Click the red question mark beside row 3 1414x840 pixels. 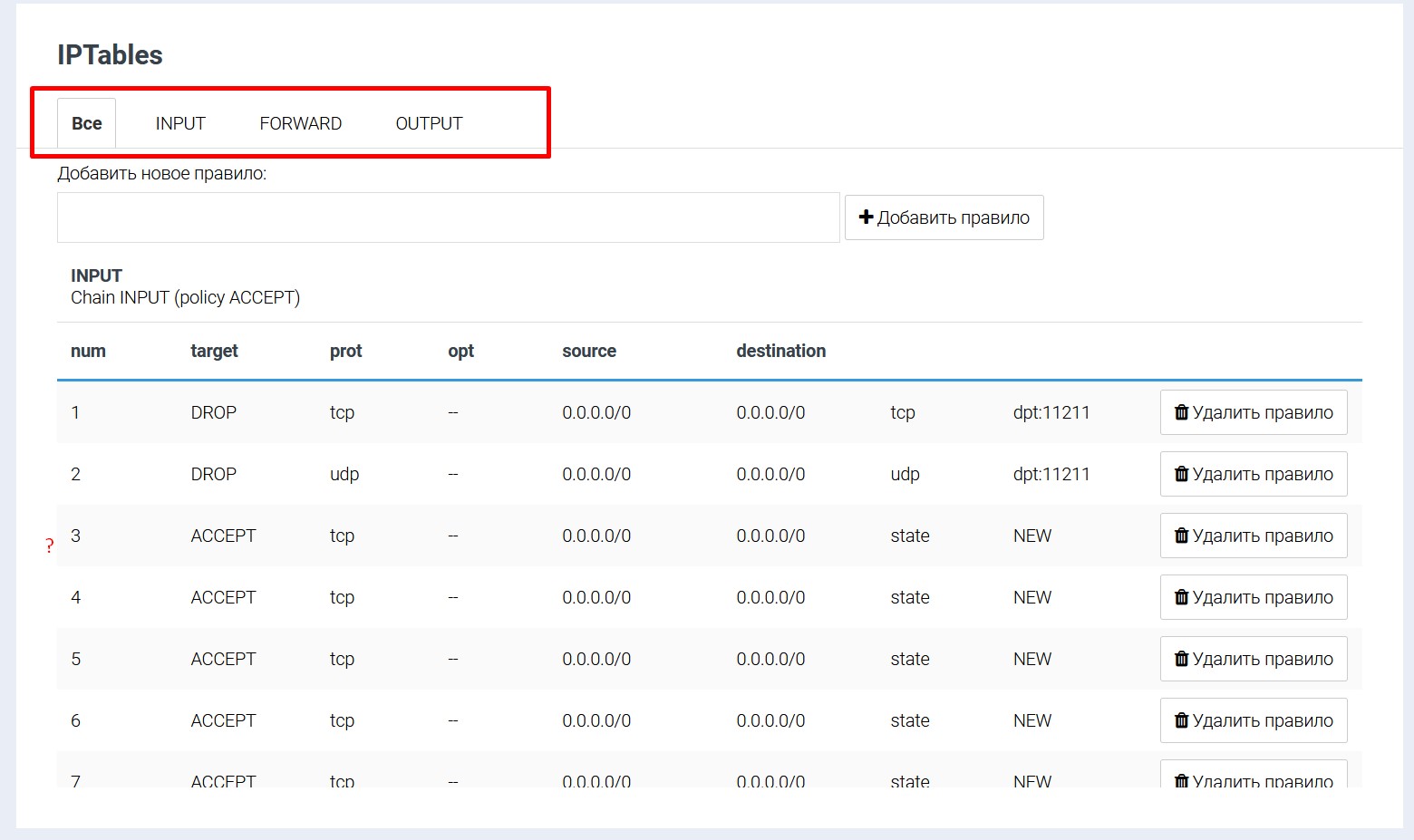coord(50,546)
